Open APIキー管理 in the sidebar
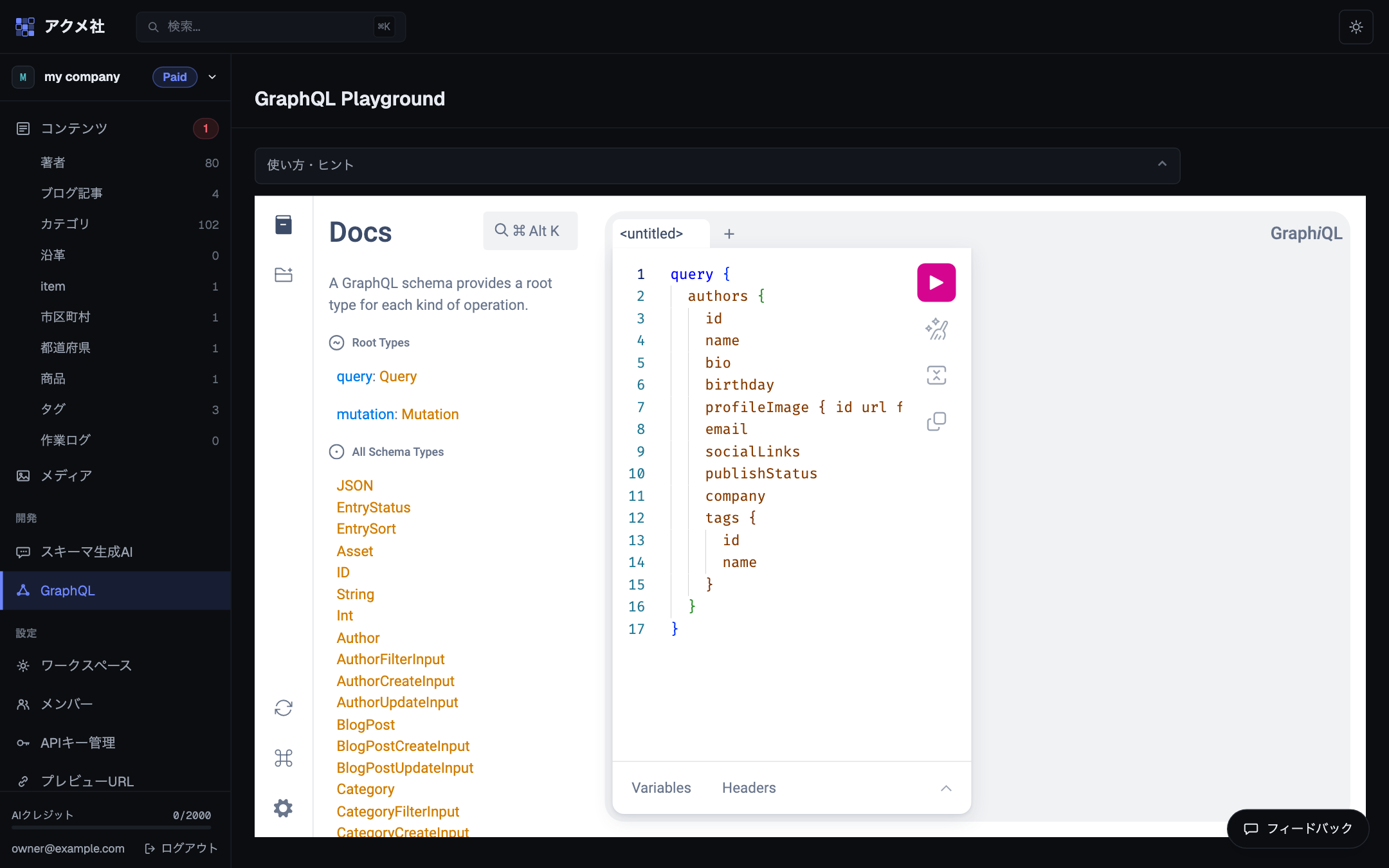Viewport: 1389px width, 868px height. (116, 743)
